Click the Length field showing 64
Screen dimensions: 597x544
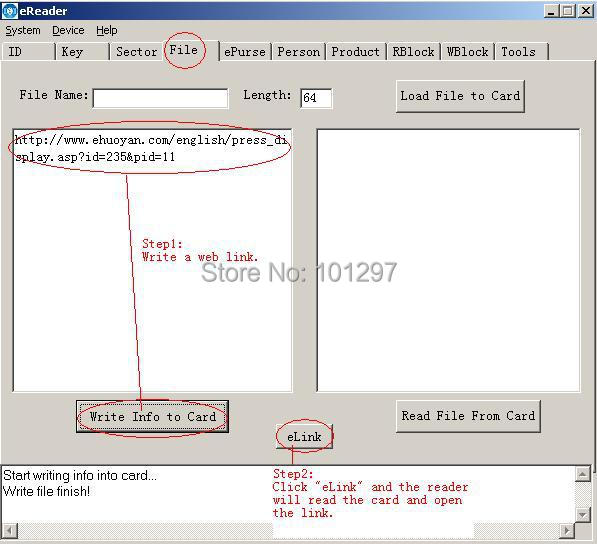tap(316, 99)
